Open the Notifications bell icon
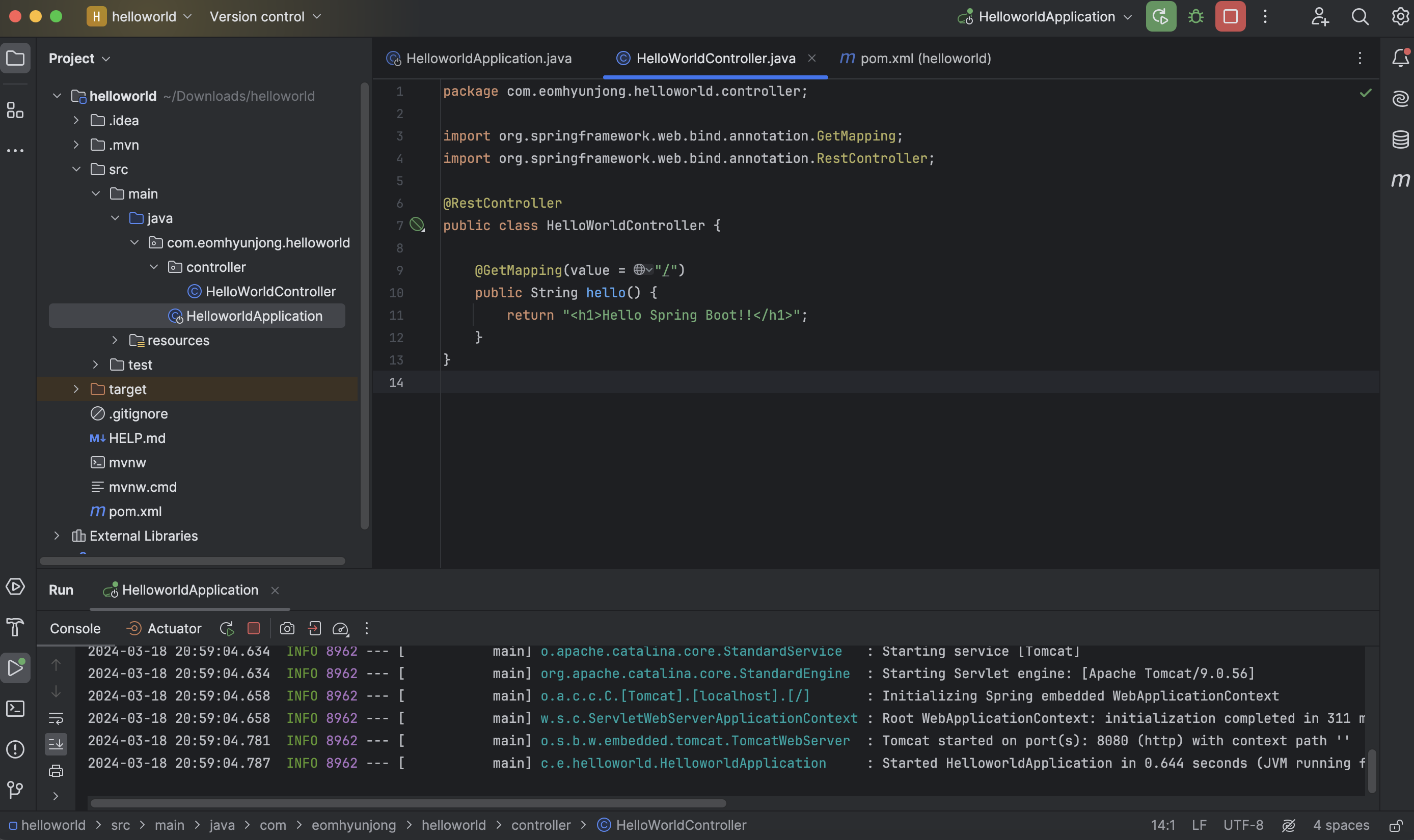This screenshot has height=840, width=1414. tap(1400, 58)
